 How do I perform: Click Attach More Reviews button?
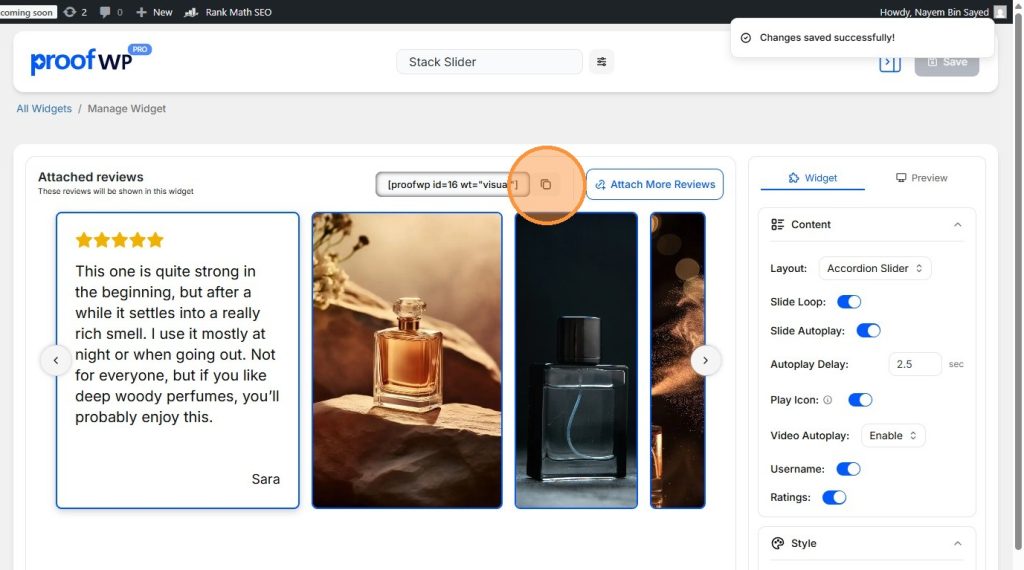[x=655, y=185]
